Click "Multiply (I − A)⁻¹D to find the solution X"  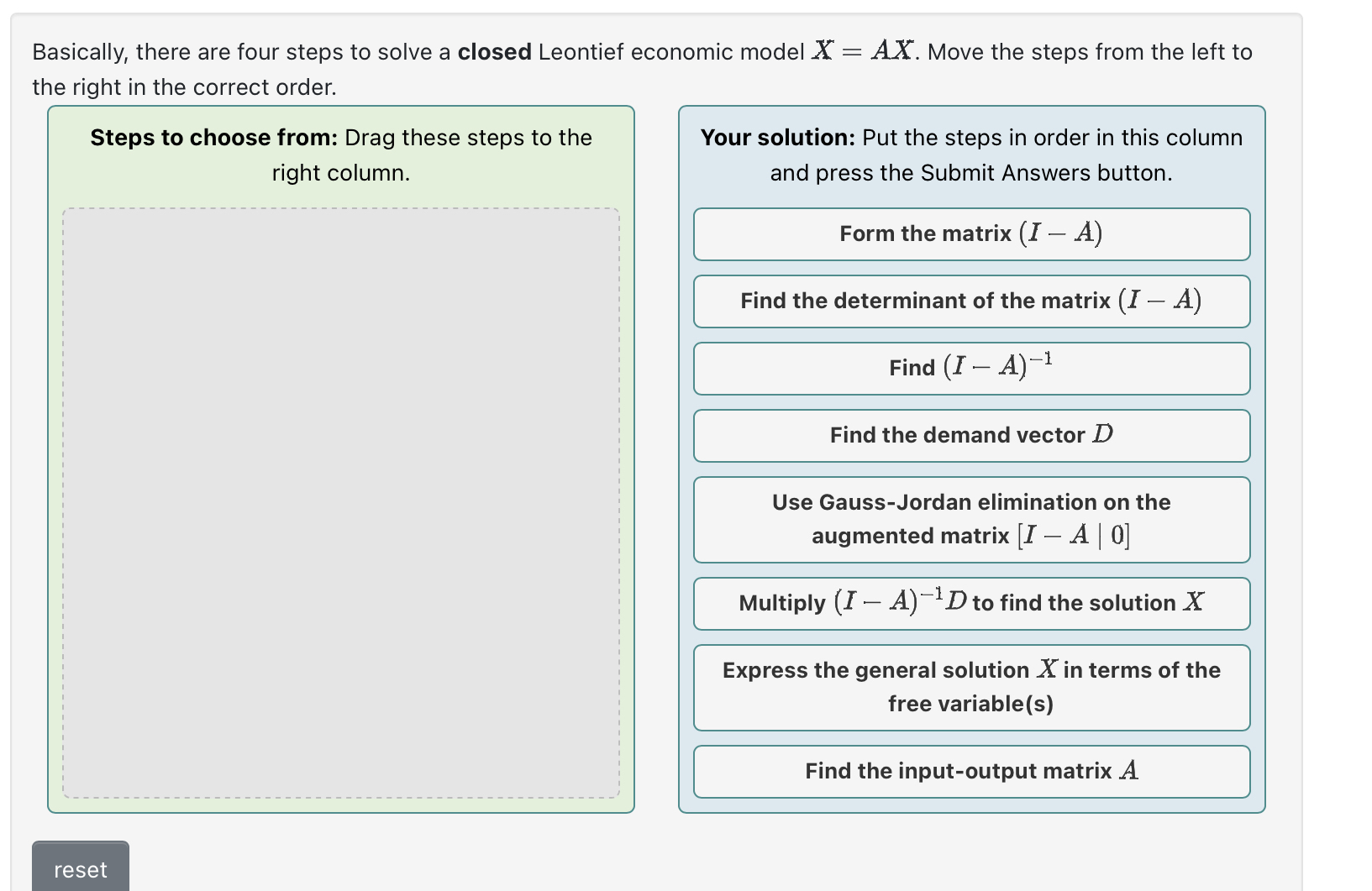(x=970, y=603)
